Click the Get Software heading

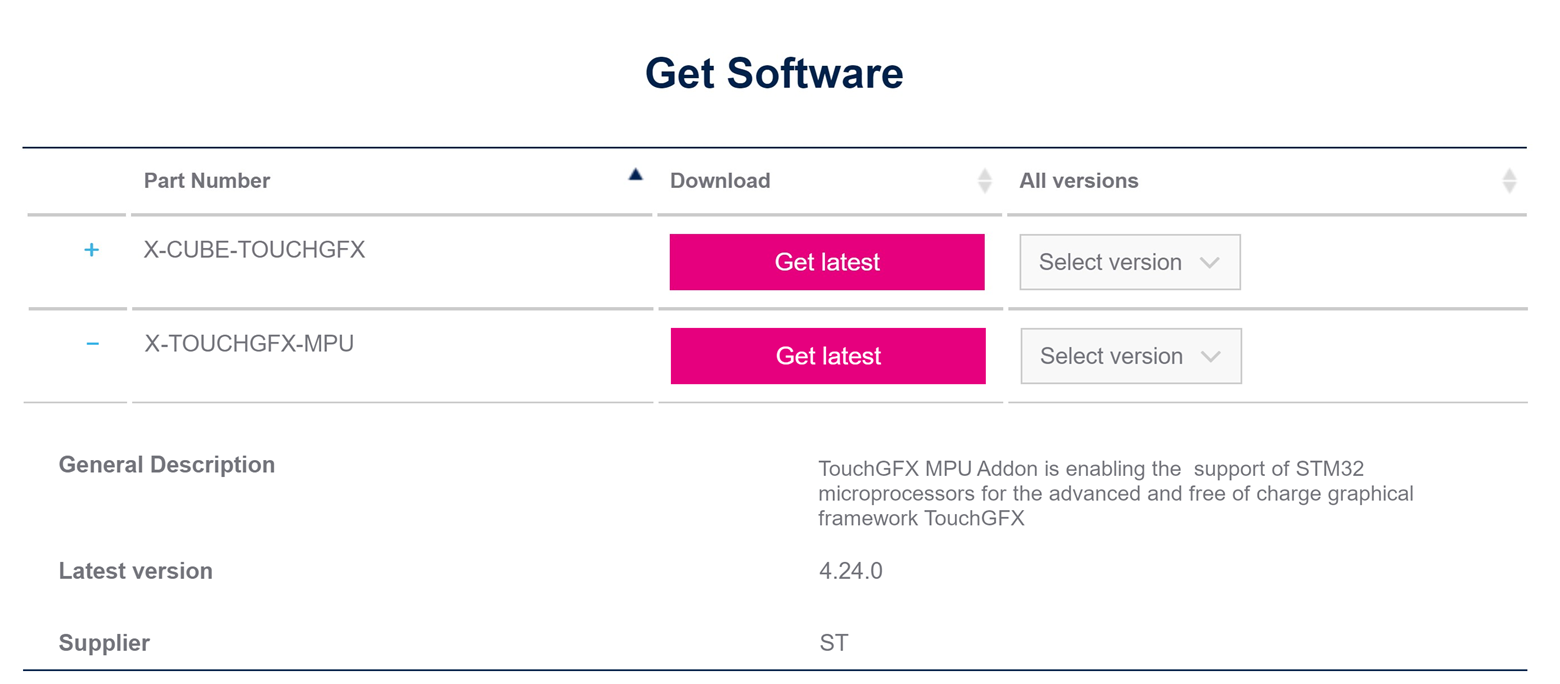coord(774,74)
